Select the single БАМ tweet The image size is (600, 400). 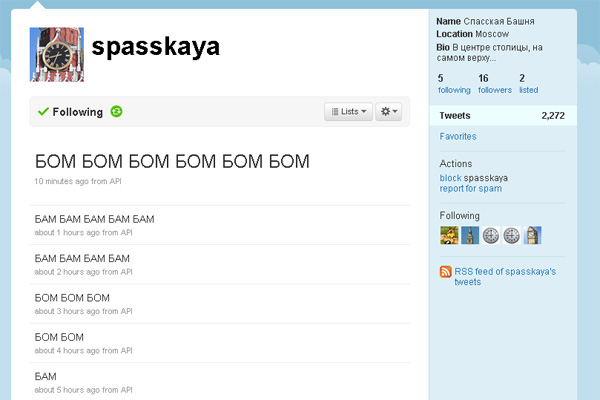click(x=45, y=377)
